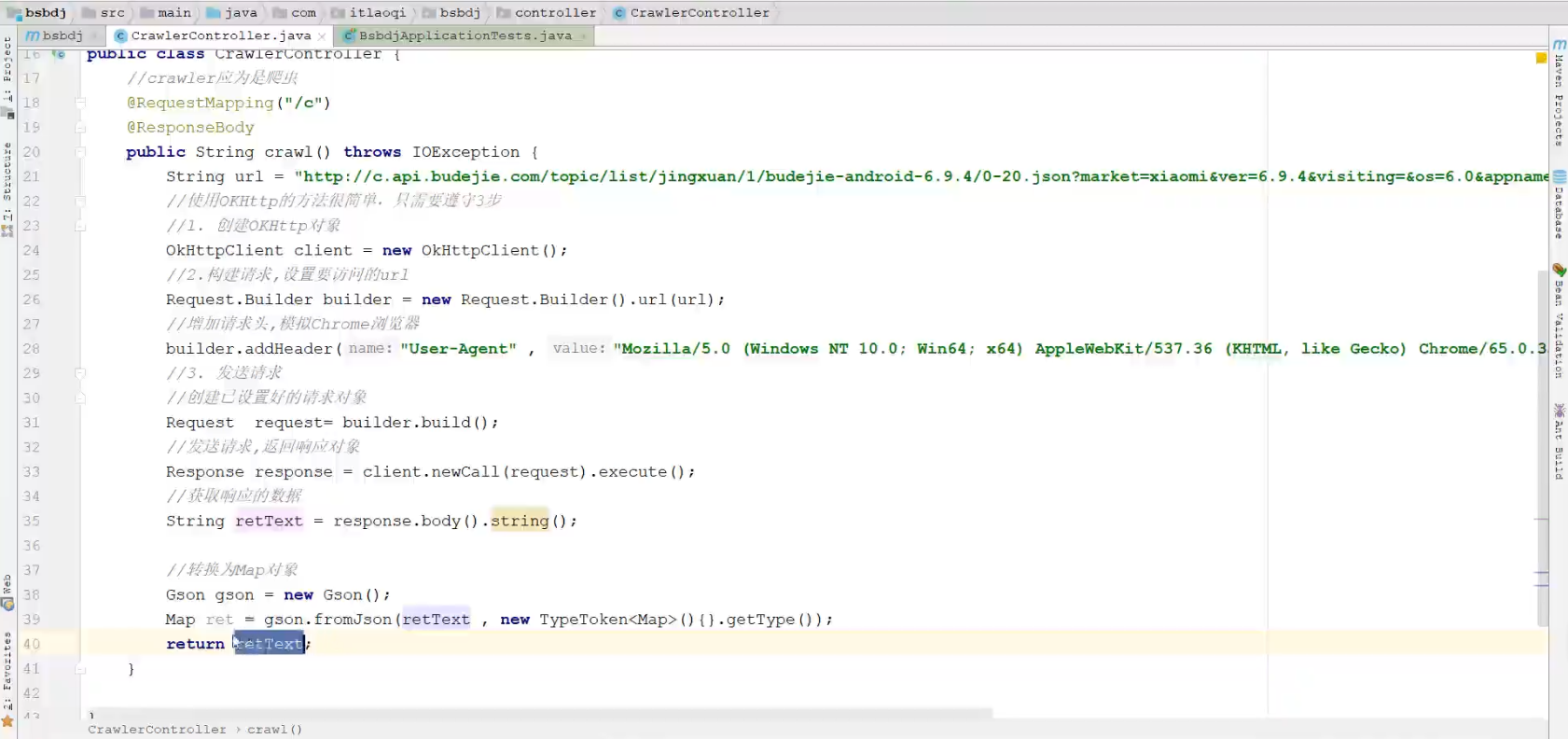Open the Database side panel
Image resolution: width=1568 pixels, height=739 pixels.
[1559, 205]
